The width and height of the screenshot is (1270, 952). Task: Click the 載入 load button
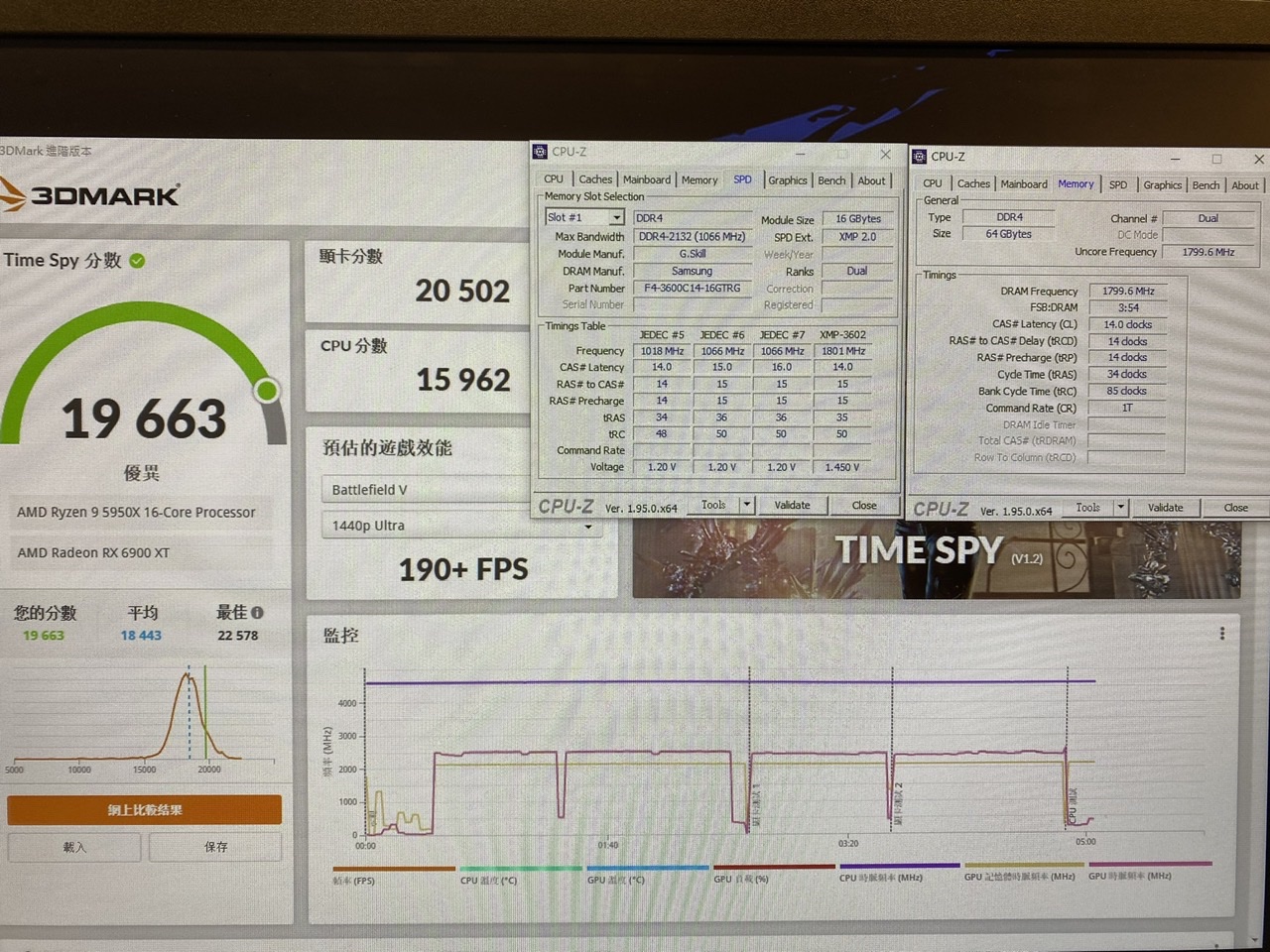click(x=74, y=847)
